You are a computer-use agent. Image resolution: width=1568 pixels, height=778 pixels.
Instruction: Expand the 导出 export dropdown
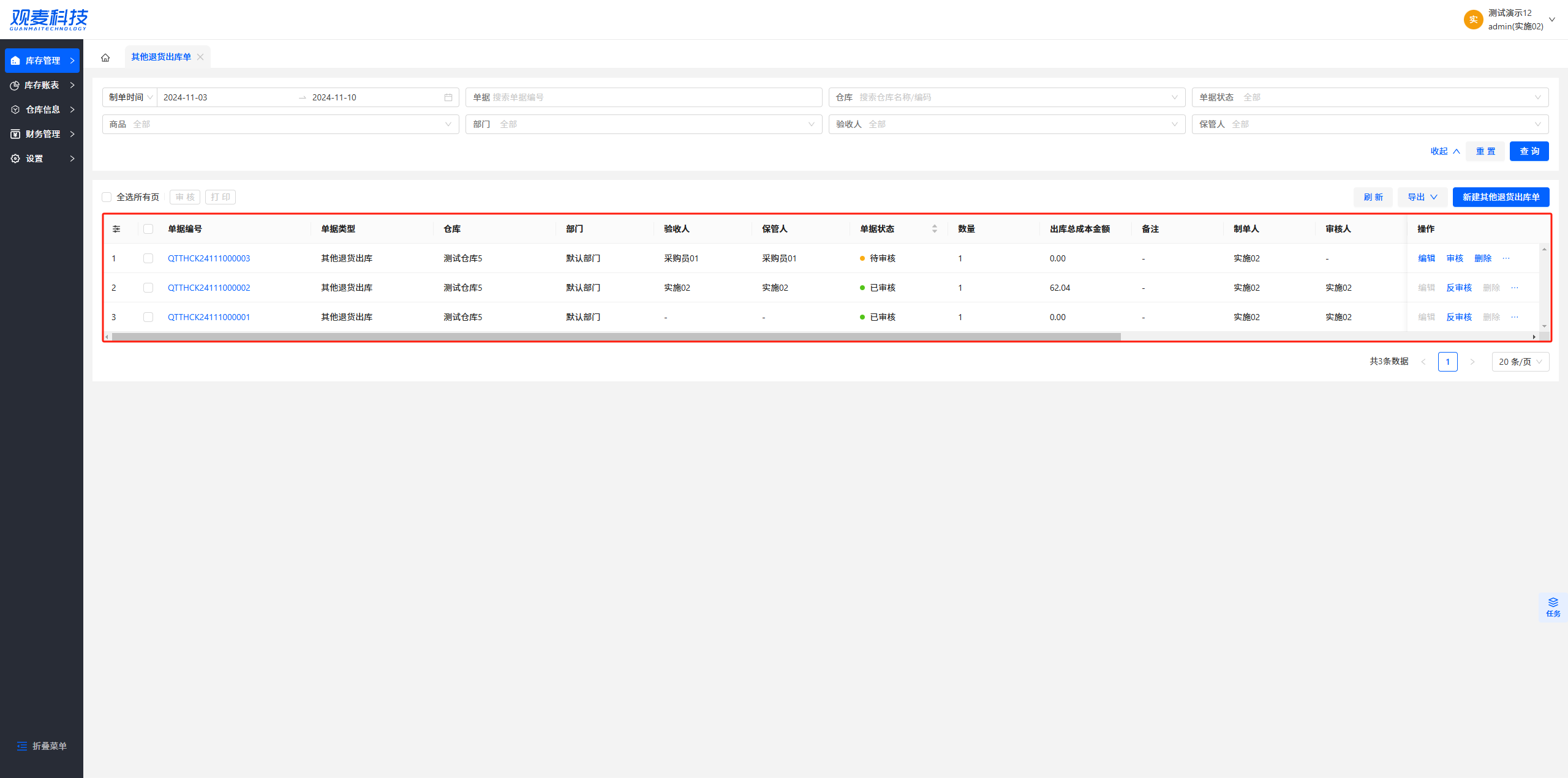[1422, 197]
